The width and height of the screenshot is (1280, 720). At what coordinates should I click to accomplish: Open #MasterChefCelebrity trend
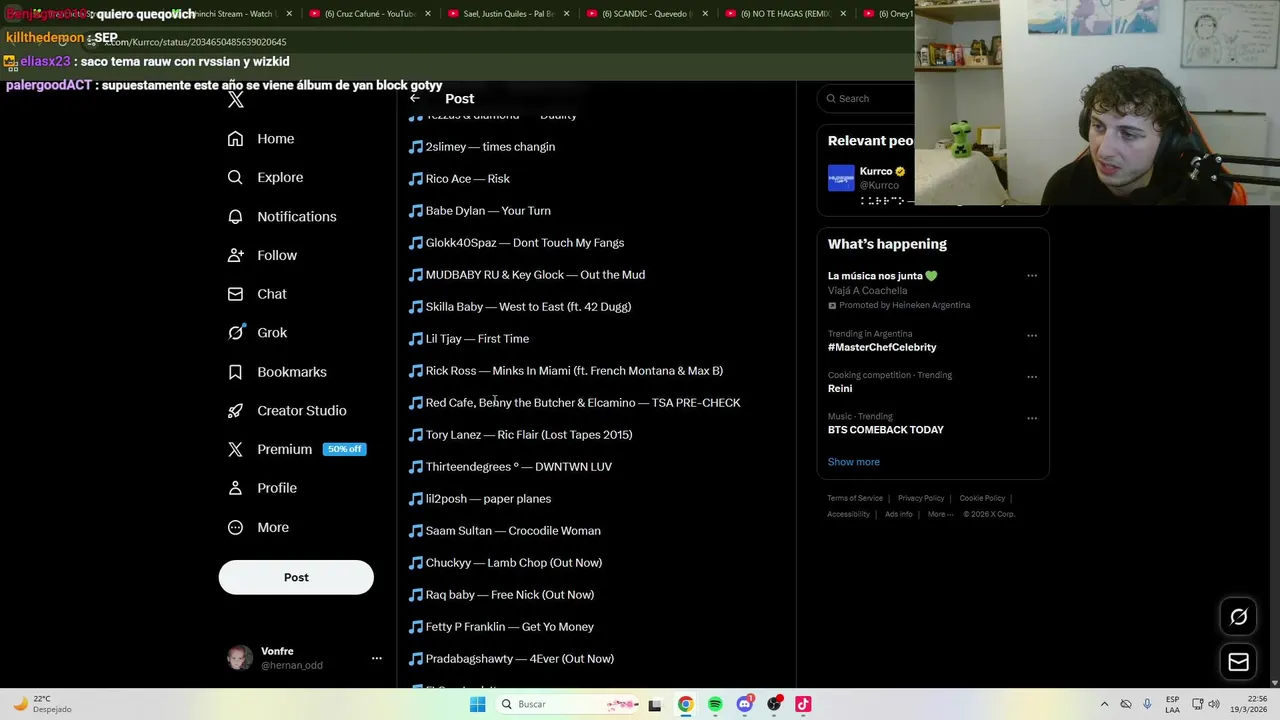[x=882, y=347]
